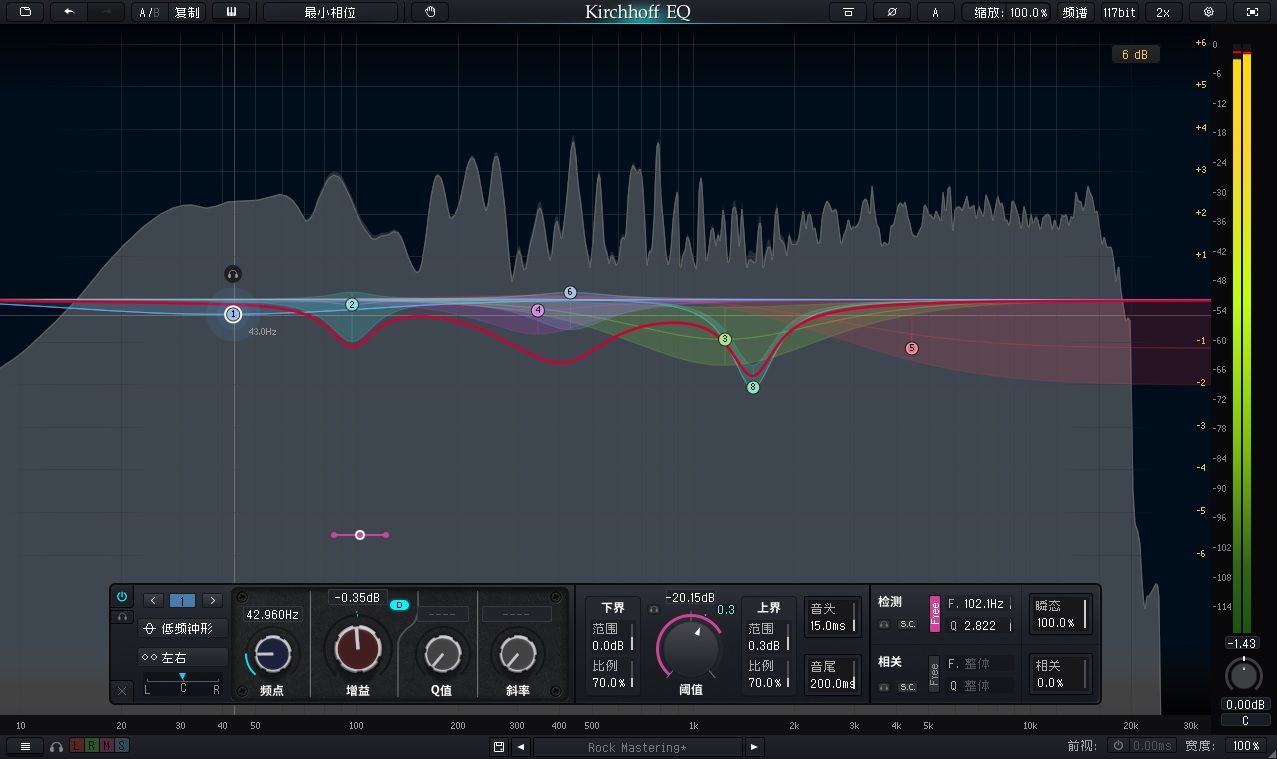Open the 低频钟形 filter type dropdown
Image resolution: width=1277 pixels, height=759 pixels.
coord(183,629)
